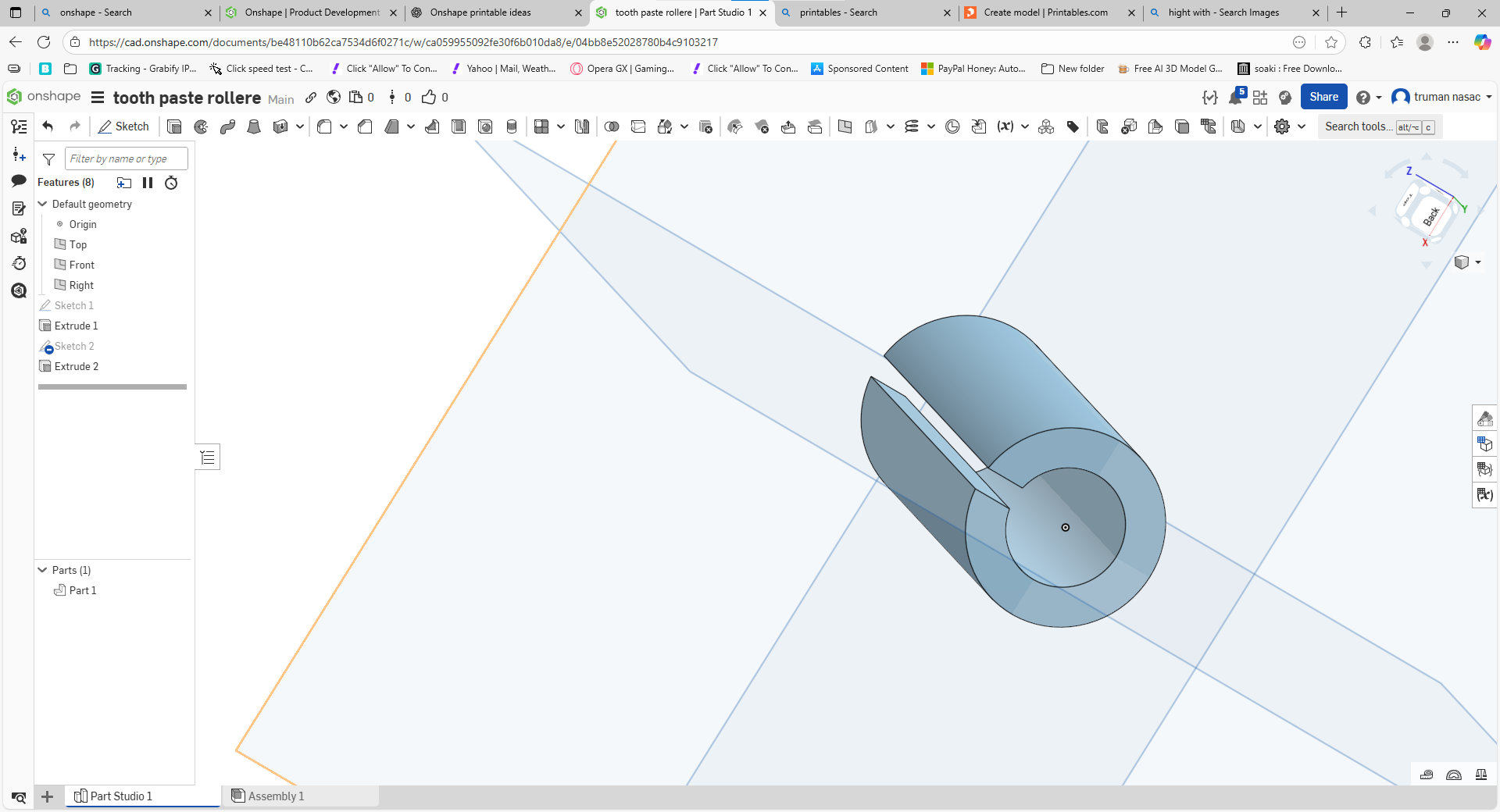The height and width of the screenshot is (812, 1500).
Task: Select the Shell tool
Action: [x=459, y=126]
